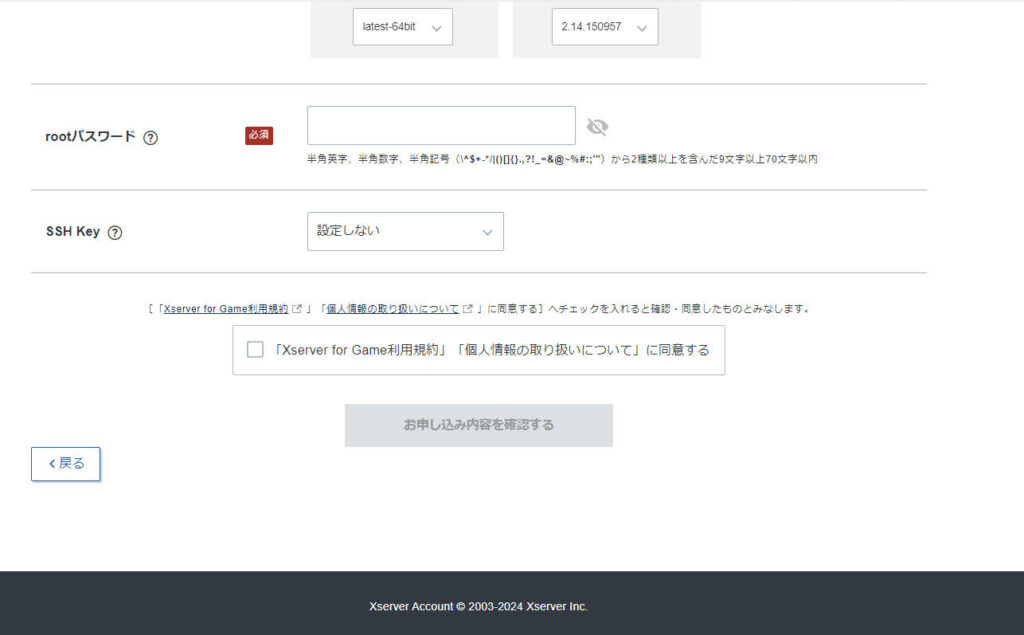
Task: Click the red 必須 badge
Action: click(259, 135)
